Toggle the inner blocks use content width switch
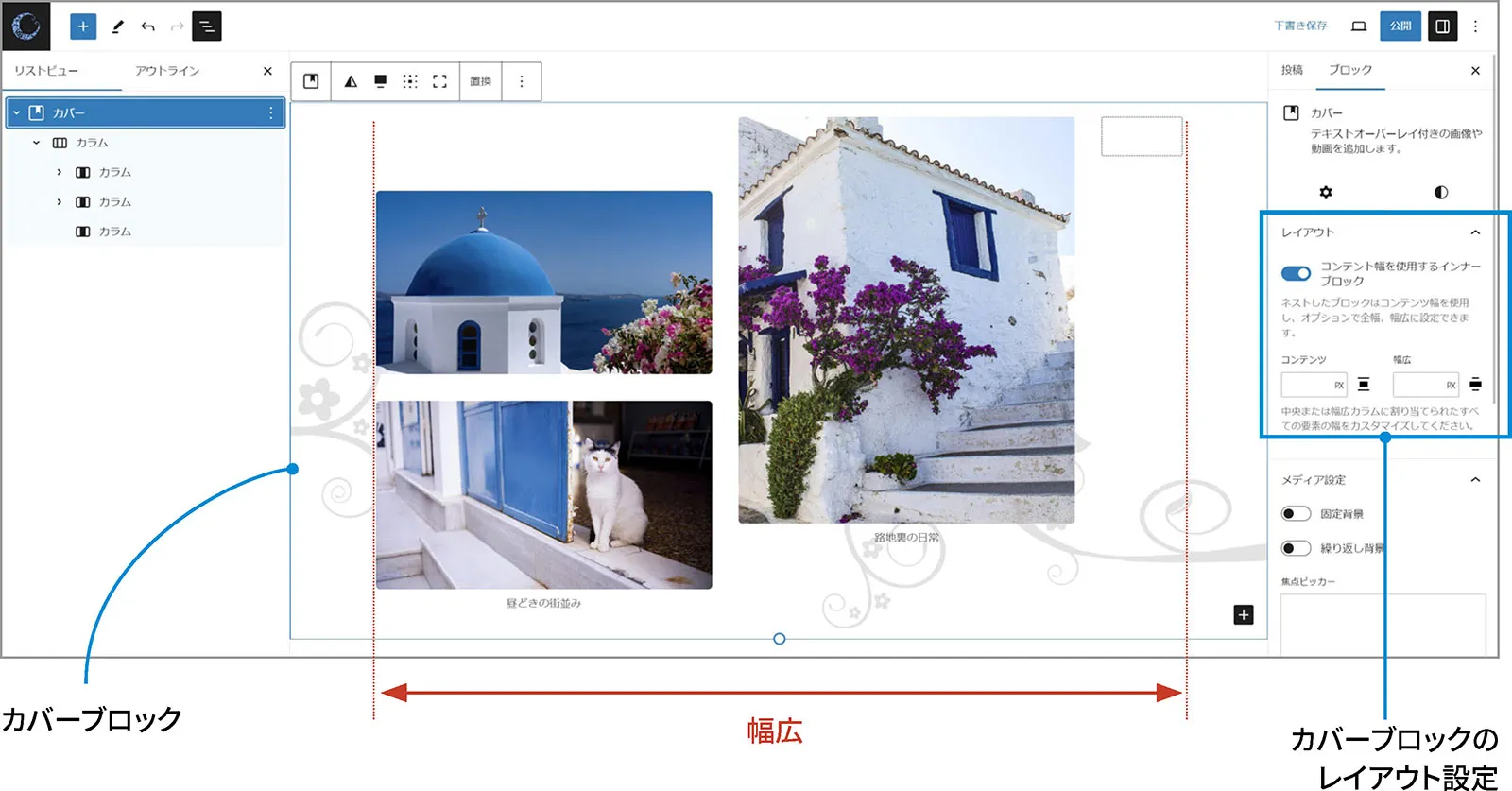 point(1296,274)
